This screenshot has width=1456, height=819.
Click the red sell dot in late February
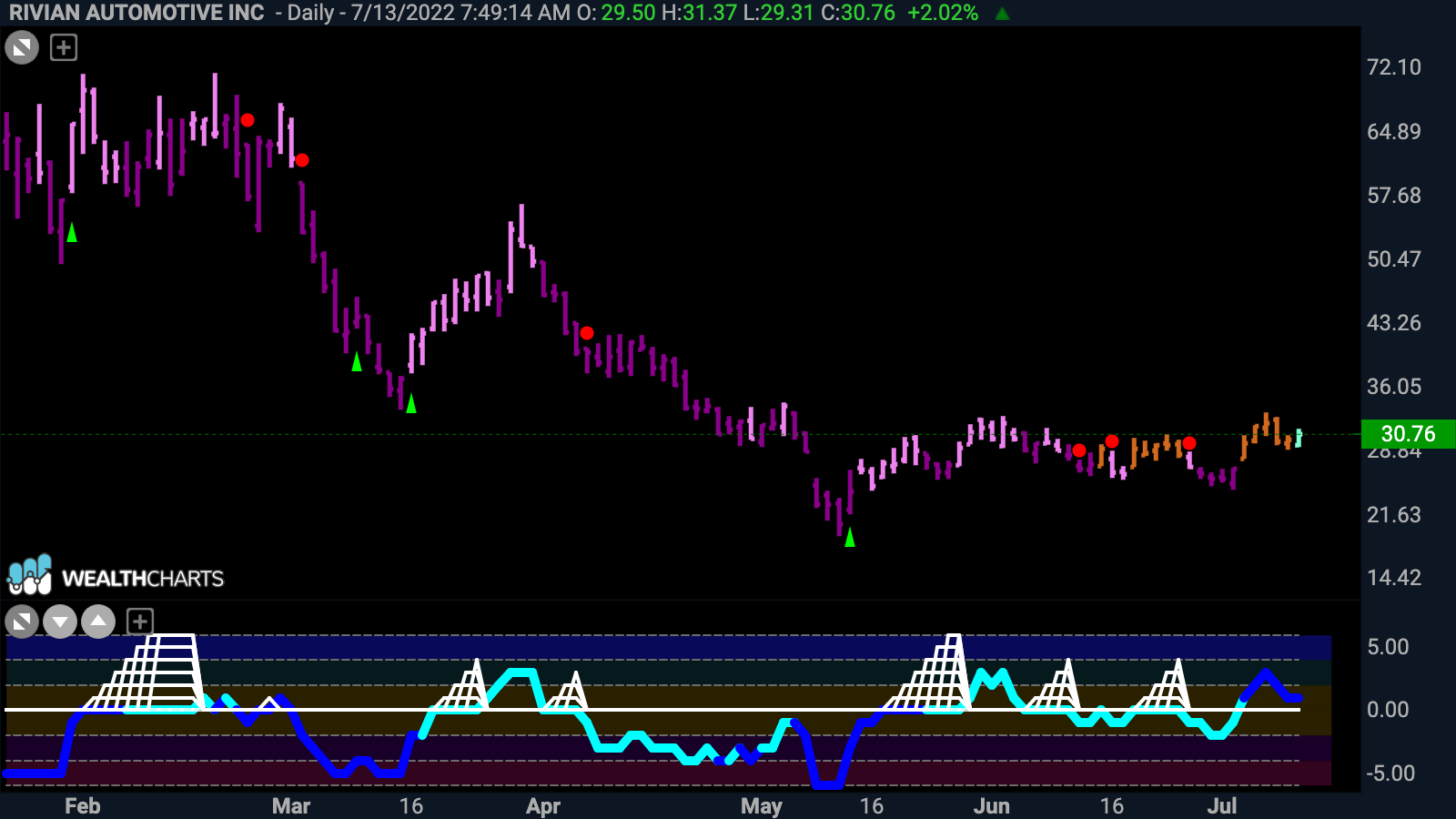248,120
